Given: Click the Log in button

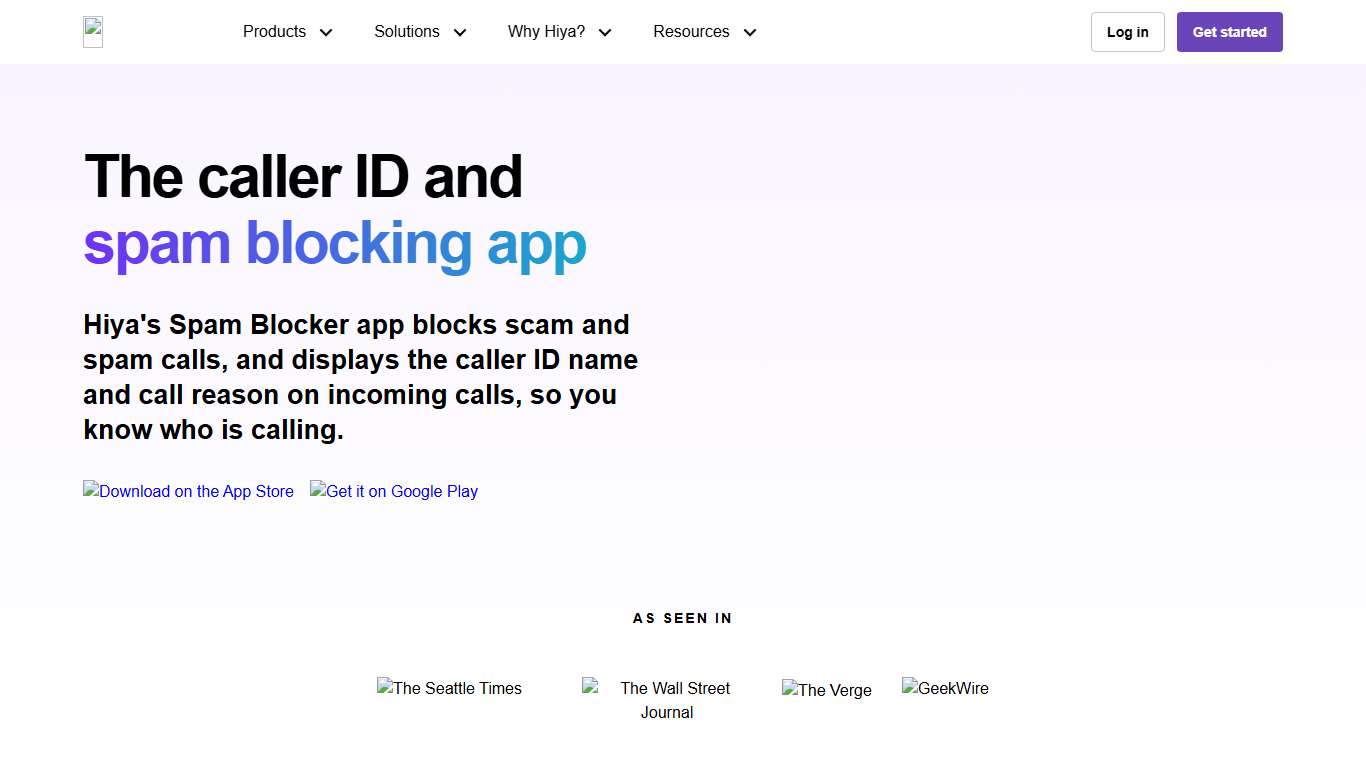Looking at the screenshot, I should click(1127, 31).
